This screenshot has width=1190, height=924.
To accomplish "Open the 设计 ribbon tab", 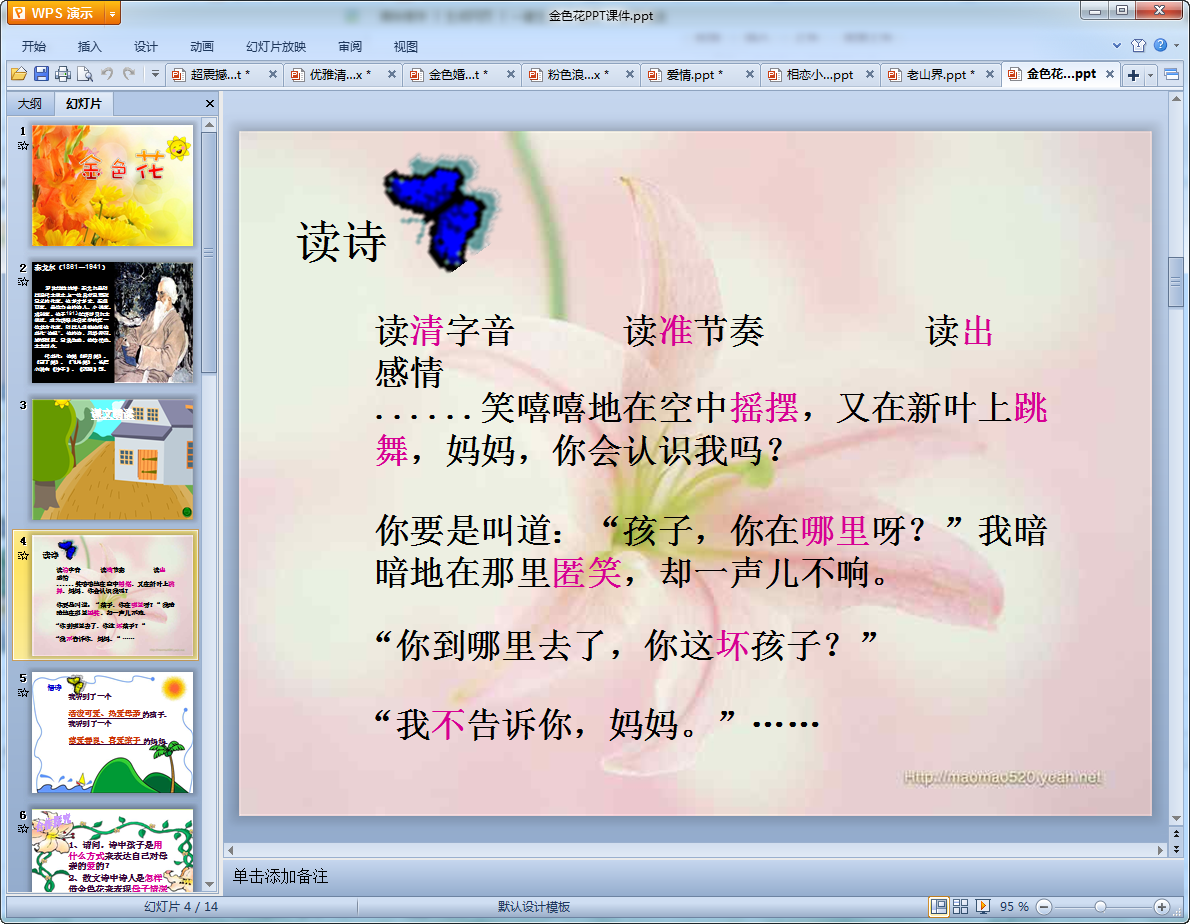I will pyautogui.click(x=146, y=46).
